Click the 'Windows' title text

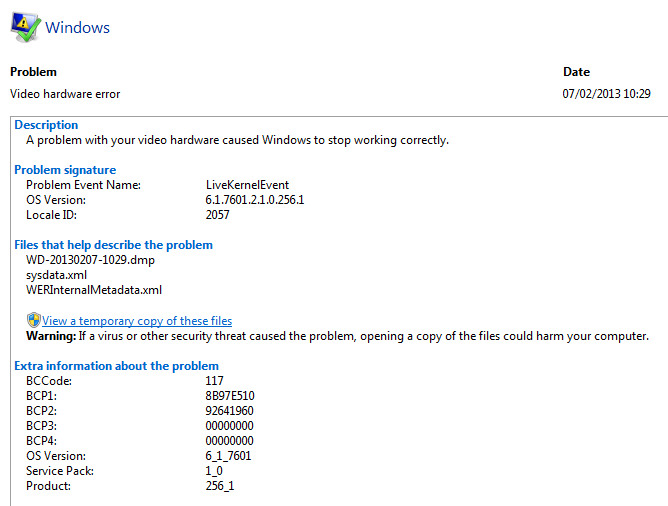coord(78,28)
